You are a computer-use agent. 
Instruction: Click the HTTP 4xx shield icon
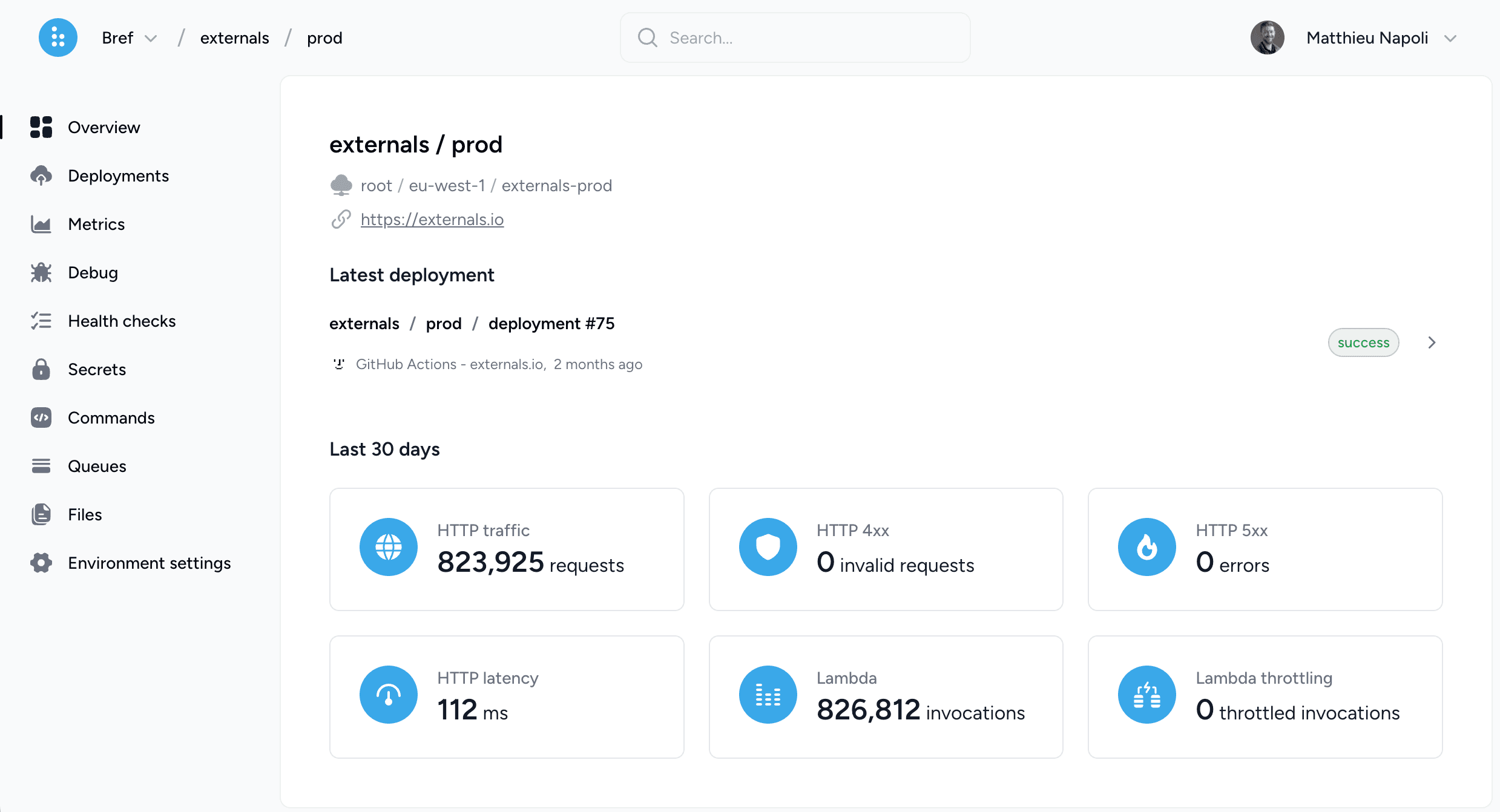coord(768,547)
